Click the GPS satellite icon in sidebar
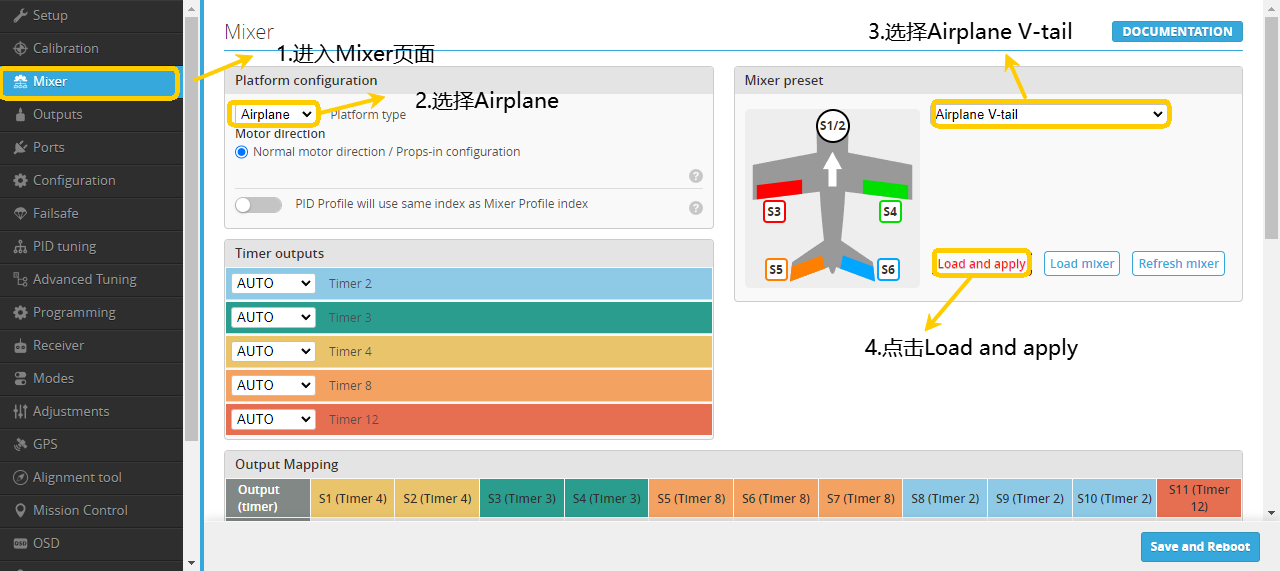The width and height of the screenshot is (1280, 571). 20,444
